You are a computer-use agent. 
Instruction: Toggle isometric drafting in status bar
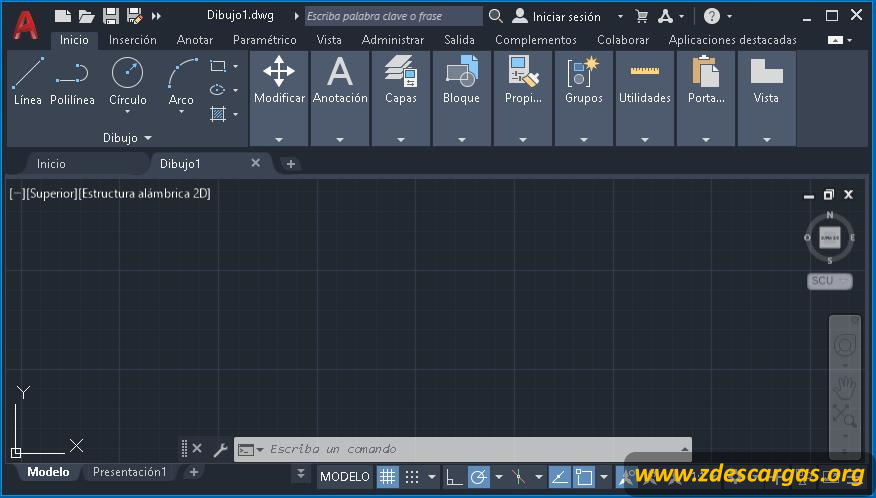(518, 477)
